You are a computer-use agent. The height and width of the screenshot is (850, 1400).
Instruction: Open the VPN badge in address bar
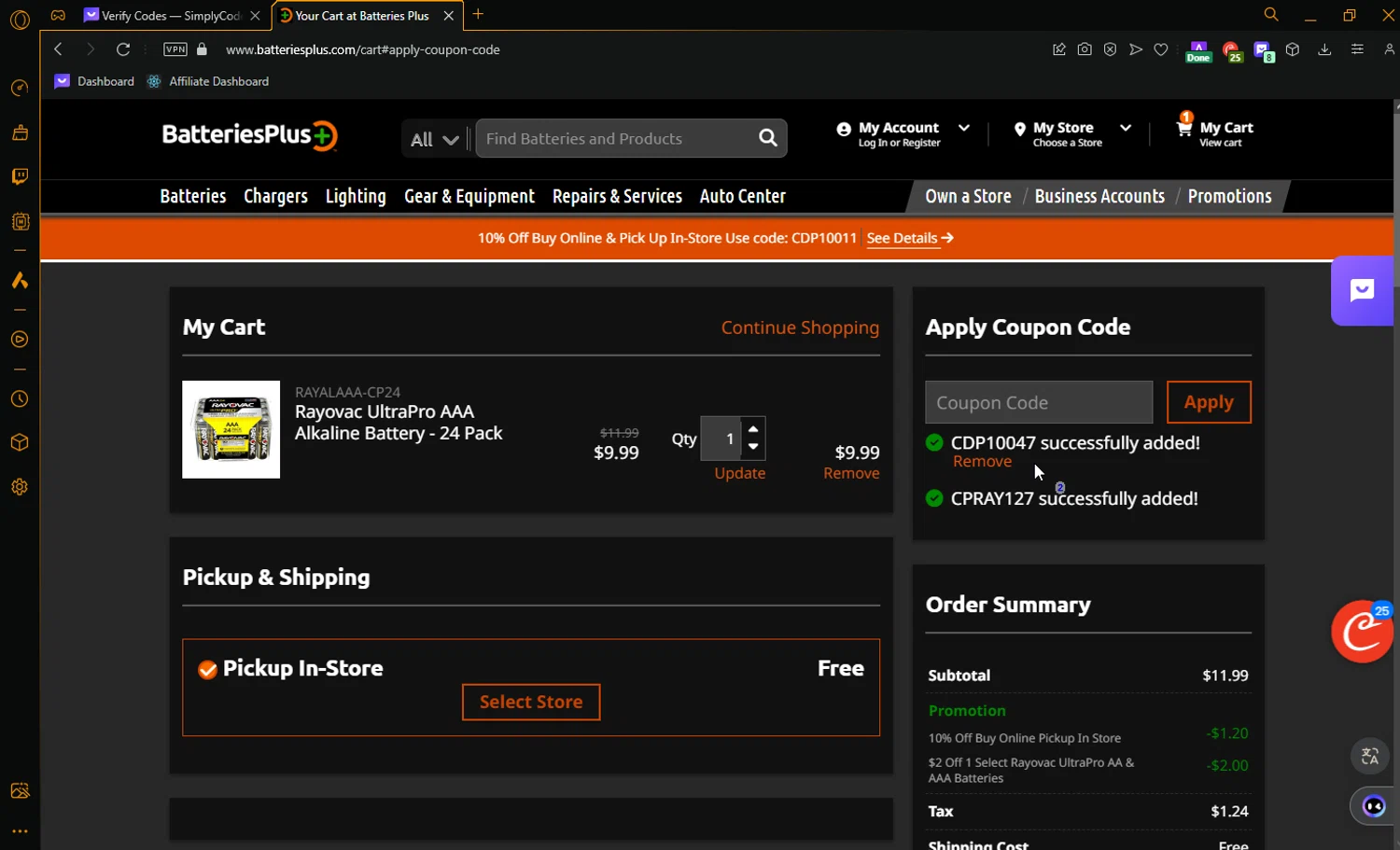[175, 49]
